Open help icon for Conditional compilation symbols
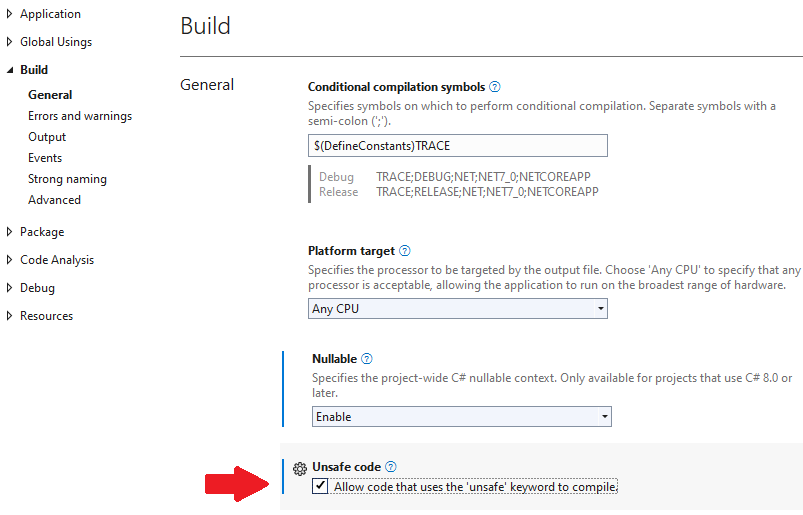 click(x=495, y=87)
